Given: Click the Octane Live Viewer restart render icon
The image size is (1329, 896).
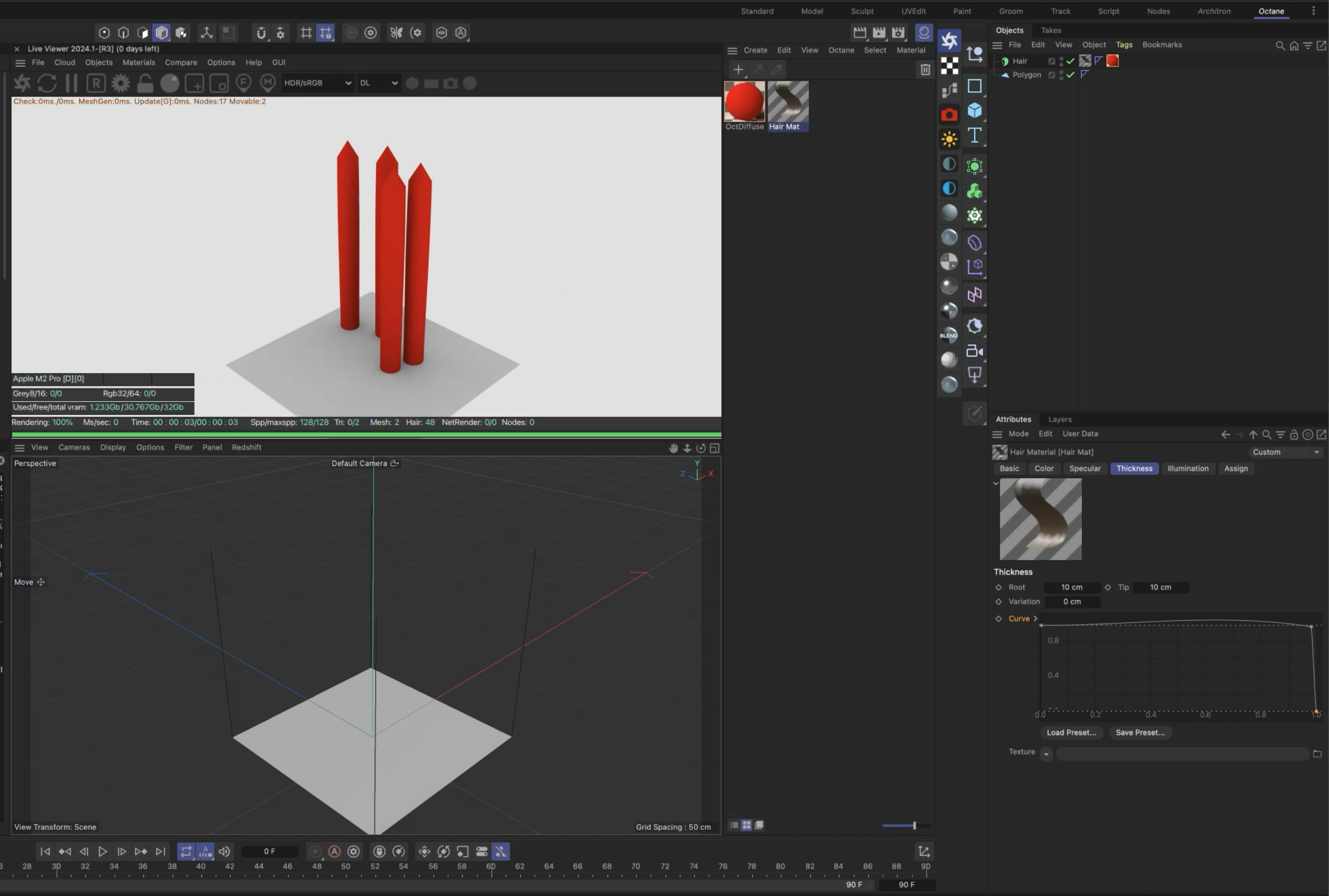Looking at the screenshot, I should click(47, 84).
